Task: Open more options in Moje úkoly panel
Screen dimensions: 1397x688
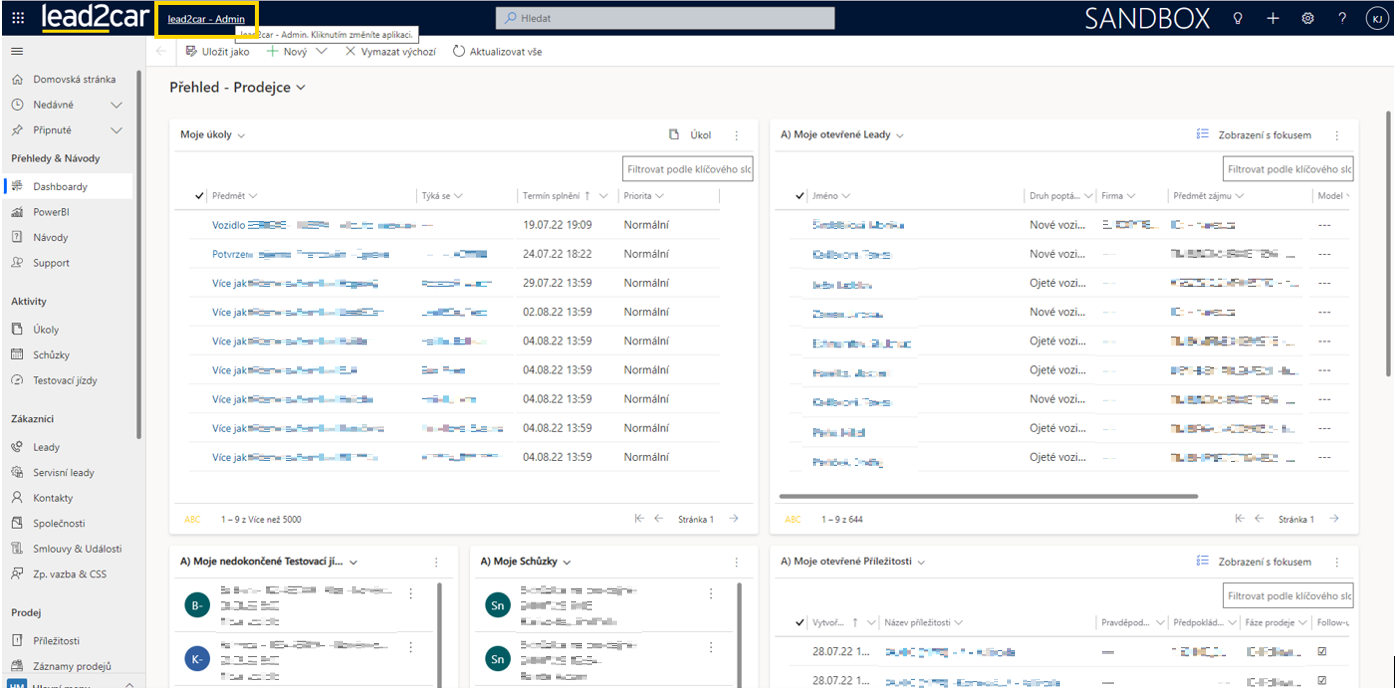Action: tap(737, 135)
